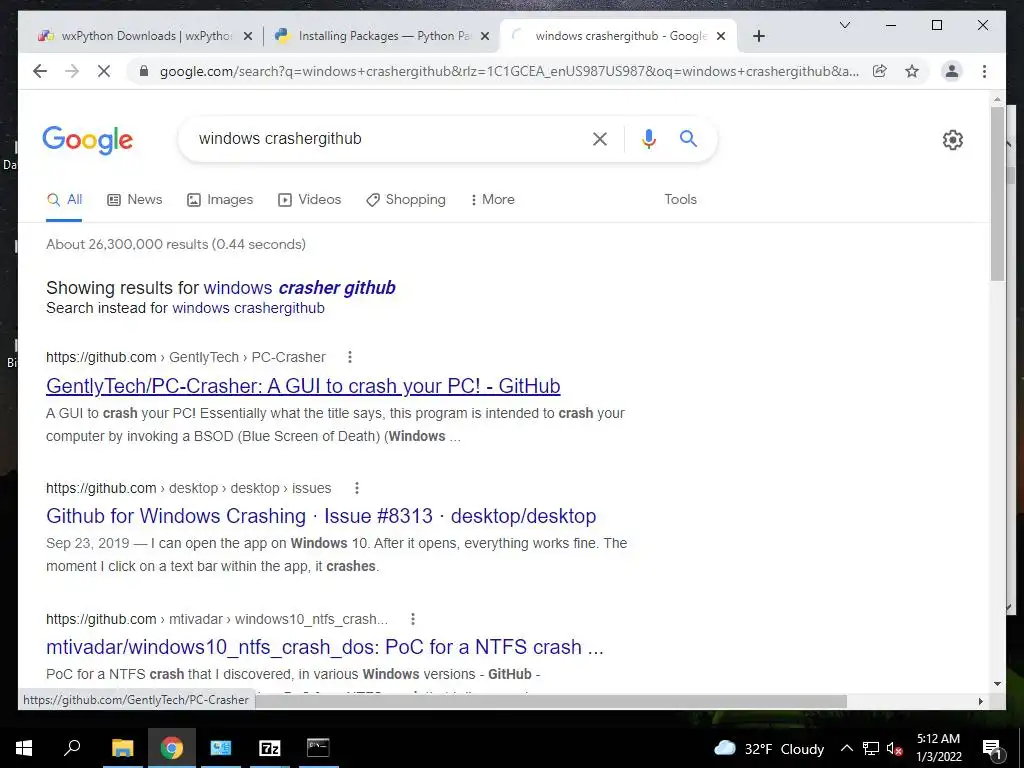Viewport: 1024px width, 768px height.
Task: Click the 'About 26,300,000 results' text
Action: coord(176,244)
